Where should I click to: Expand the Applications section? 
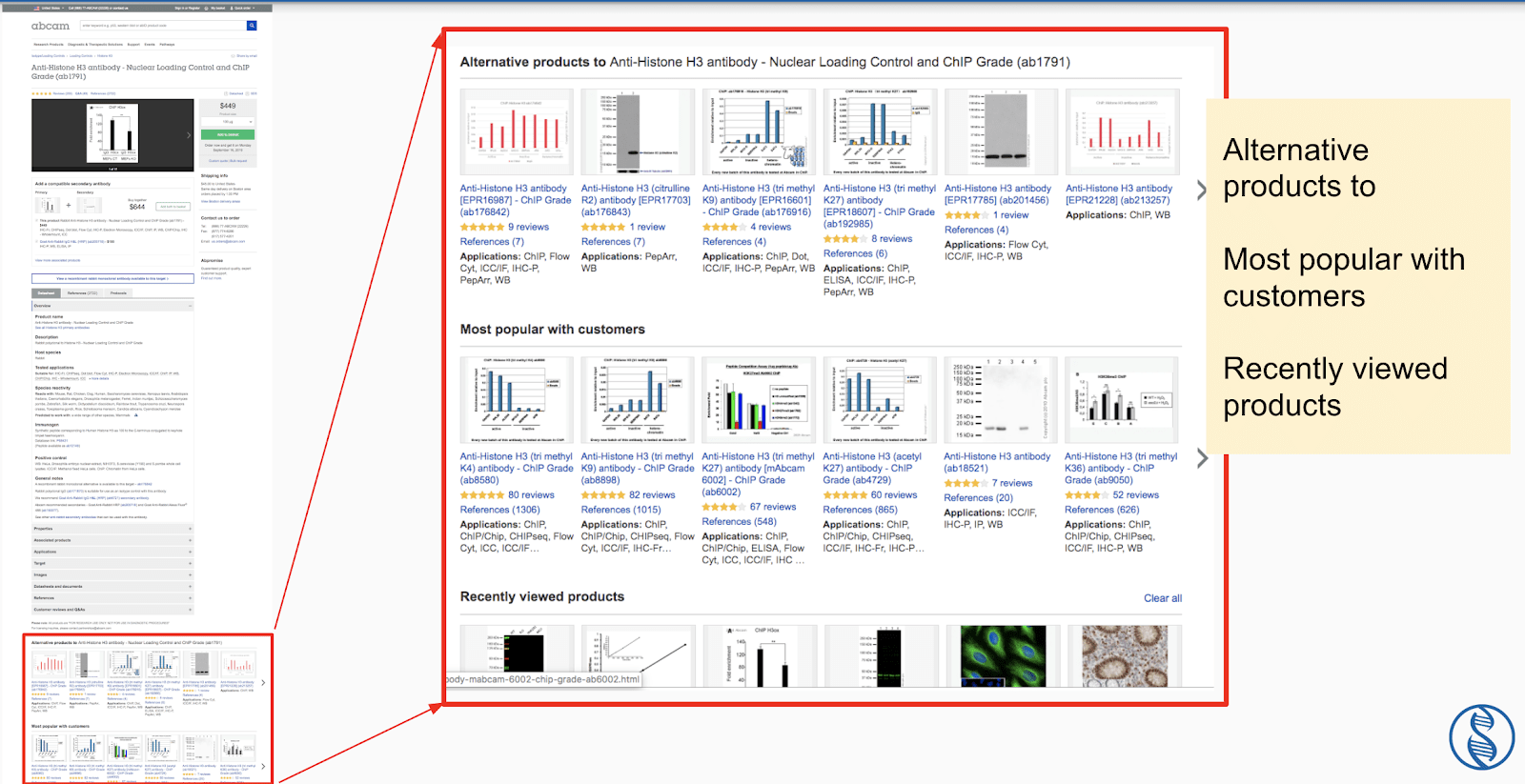[x=112, y=552]
